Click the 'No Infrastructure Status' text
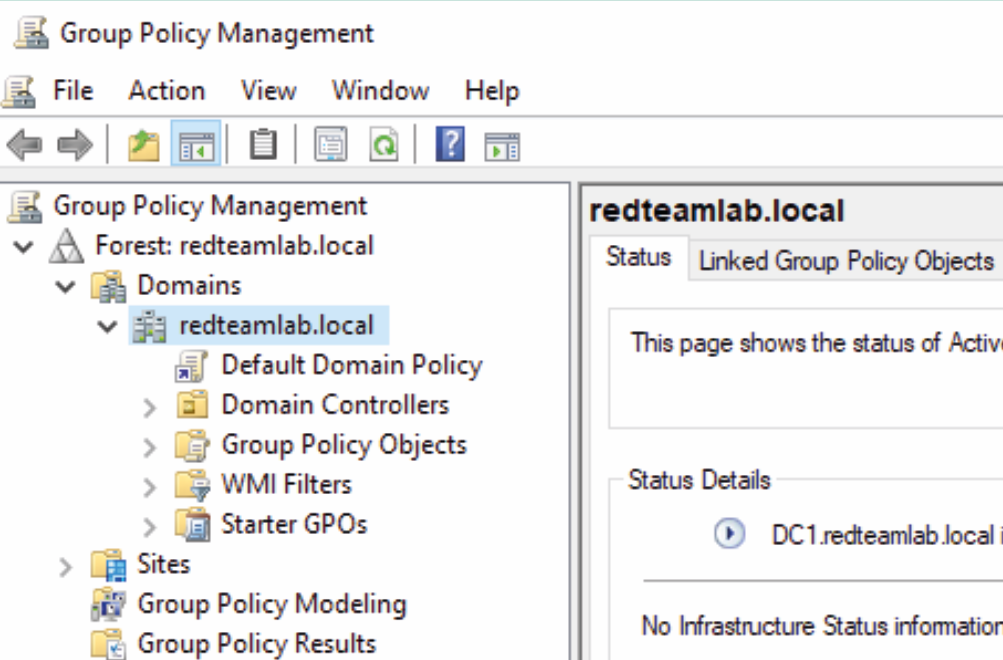Screen dimensions: 1003x660 coord(821,625)
